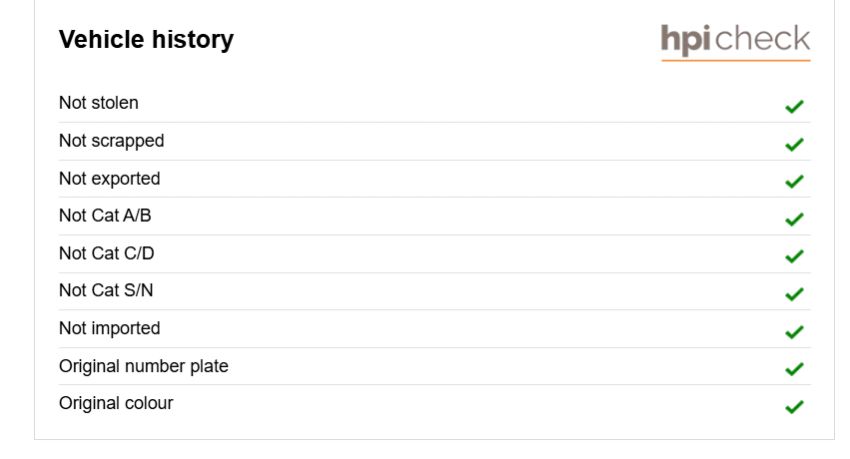Viewport: 850px width, 459px height.
Task: Click the Not Cat A/B label
Action: (x=105, y=216)
